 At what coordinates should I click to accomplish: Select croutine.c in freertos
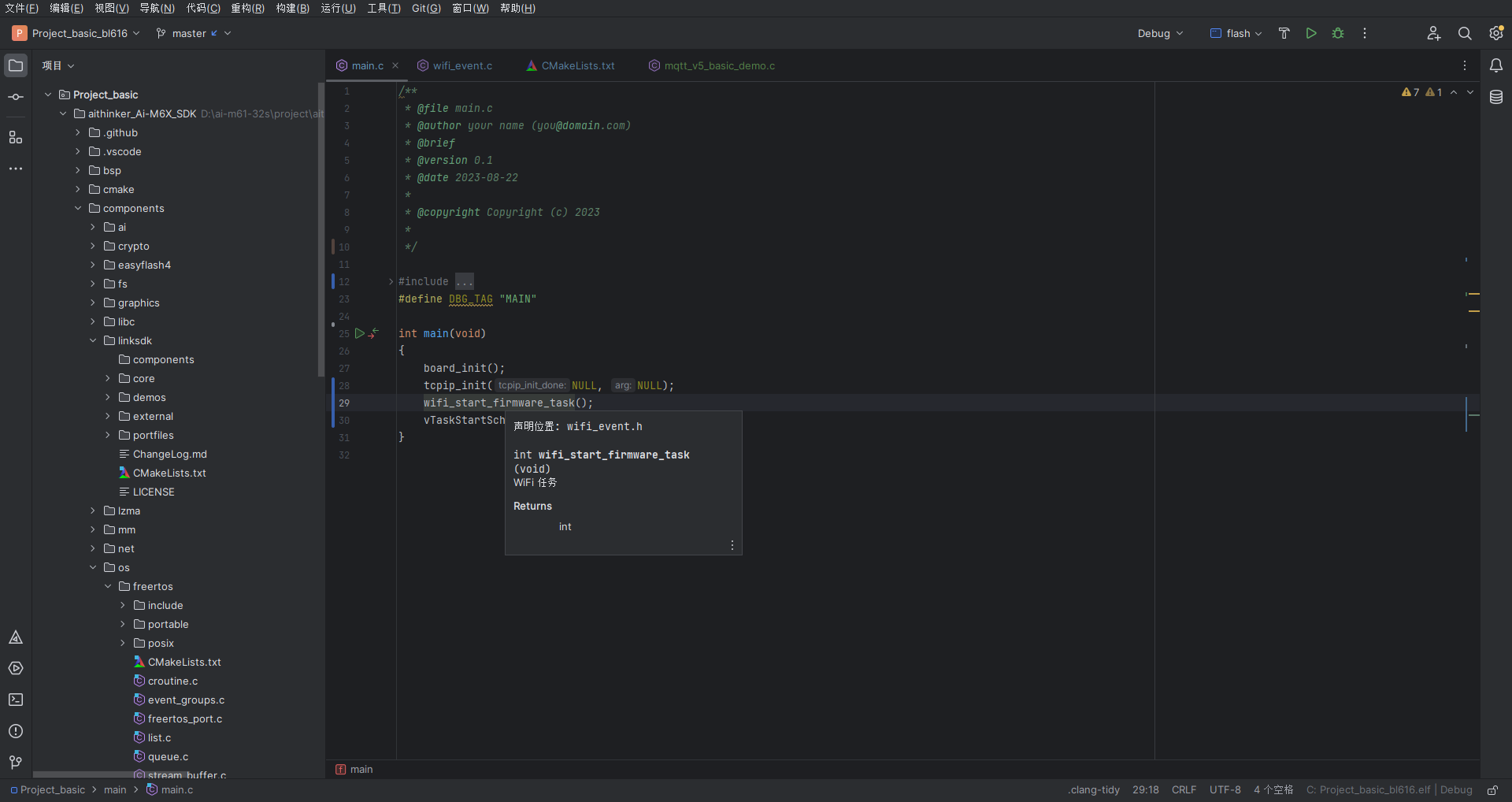click(x=172, y=681)
